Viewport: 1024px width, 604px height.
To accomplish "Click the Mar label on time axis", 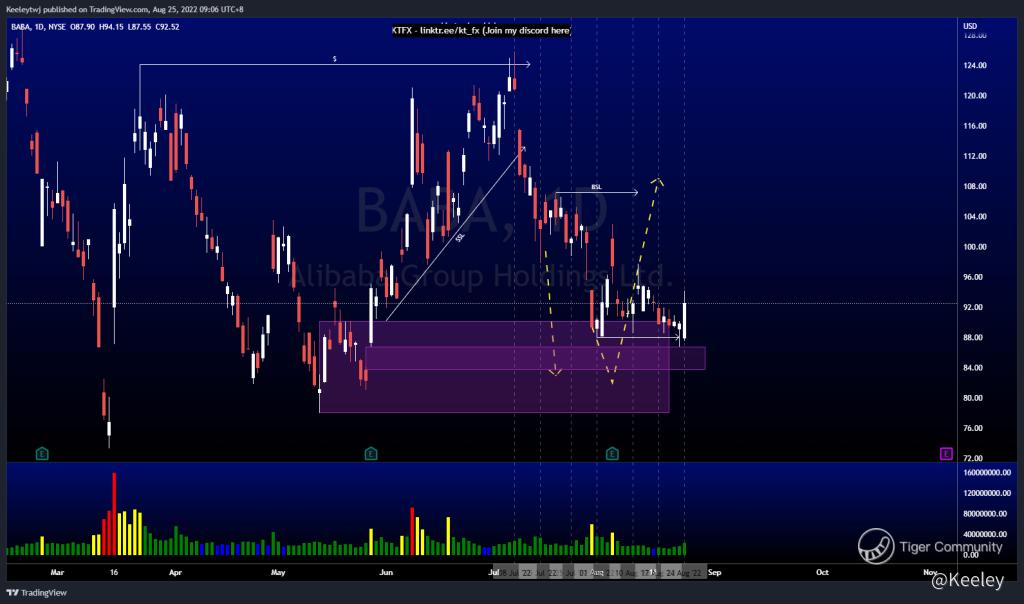I will [x=57, y=573].
